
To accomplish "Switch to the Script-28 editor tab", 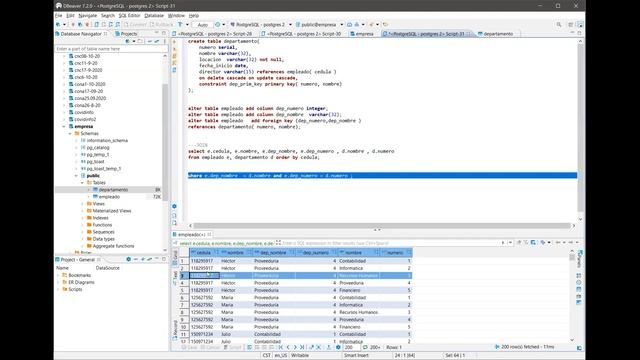I will 213,34.
